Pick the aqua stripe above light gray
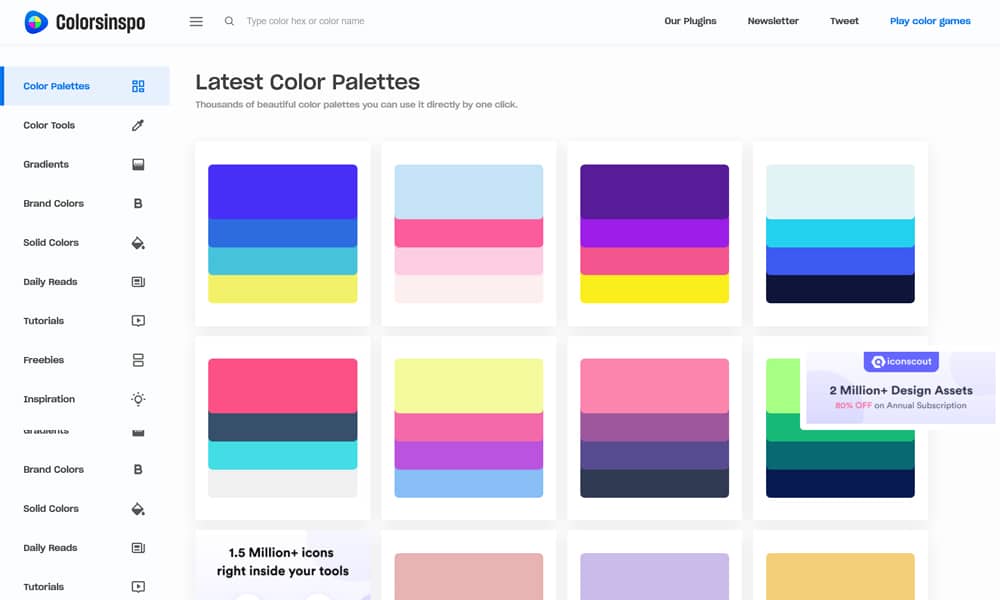 click(283, 455)
